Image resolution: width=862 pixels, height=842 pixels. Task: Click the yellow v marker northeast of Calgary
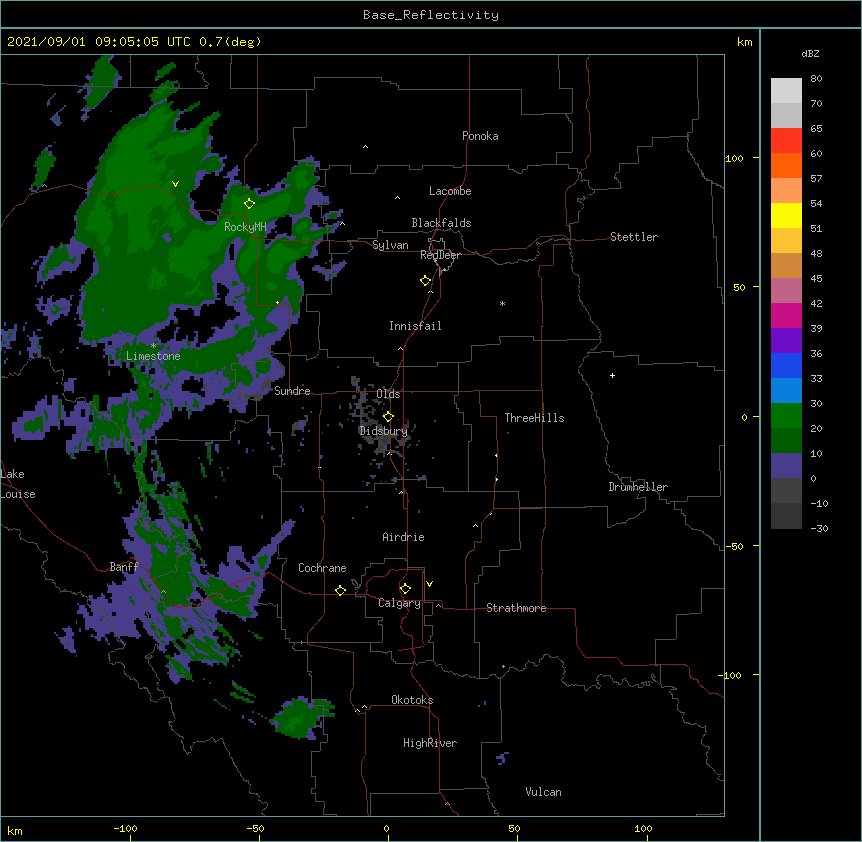click(429, 584)
